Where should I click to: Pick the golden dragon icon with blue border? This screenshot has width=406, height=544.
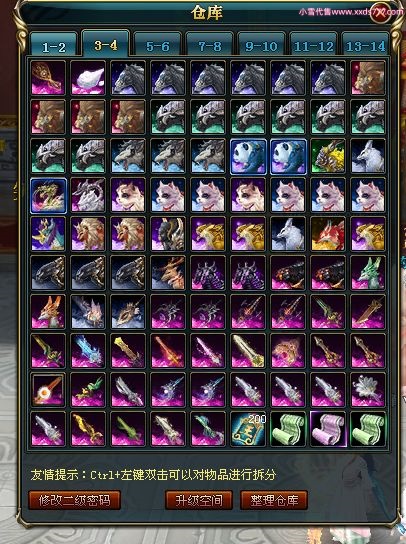[x=48, y=195]
